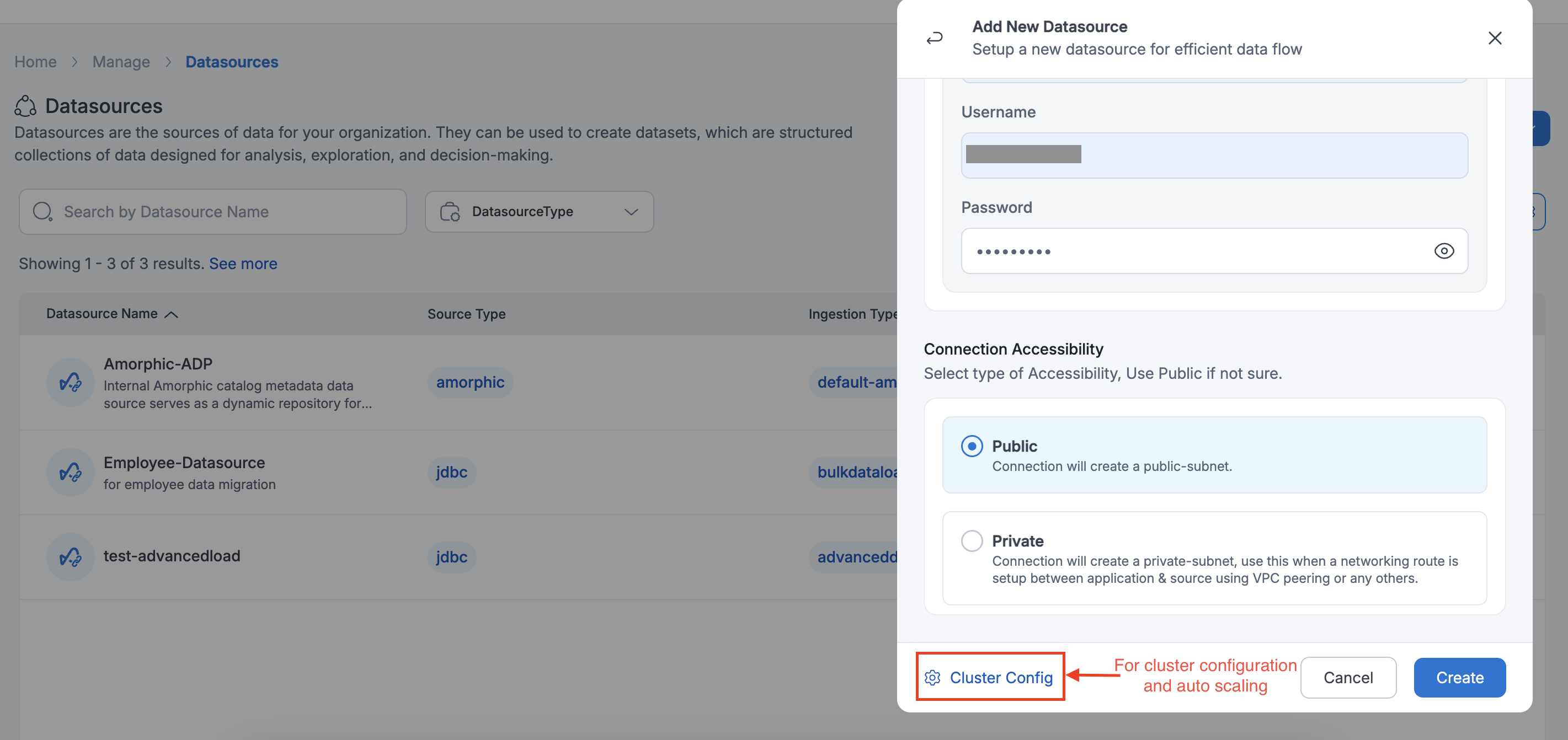
Task: Click the Manage breadcrumb
Action: coord(120,62)
